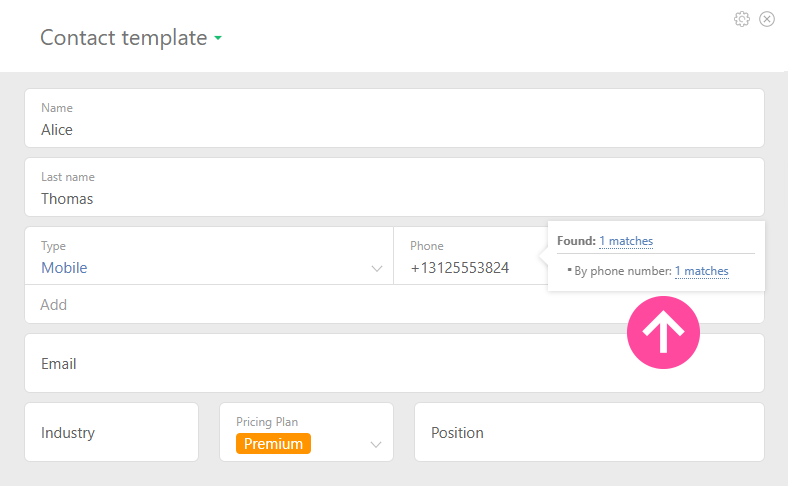Open the template settings gear icon
This screenshot has width=788, height=486.
(x=741, y=19)
